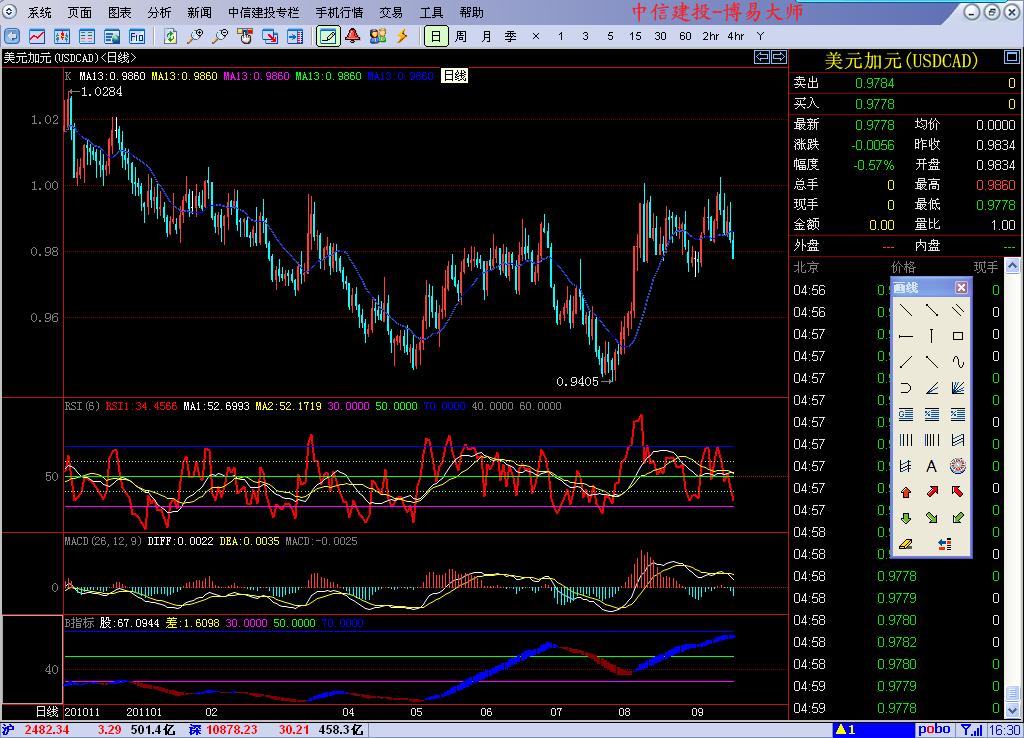Screen dimensions: 1024x738
Task: Open the 工具 menu
Action: (431, 13)
